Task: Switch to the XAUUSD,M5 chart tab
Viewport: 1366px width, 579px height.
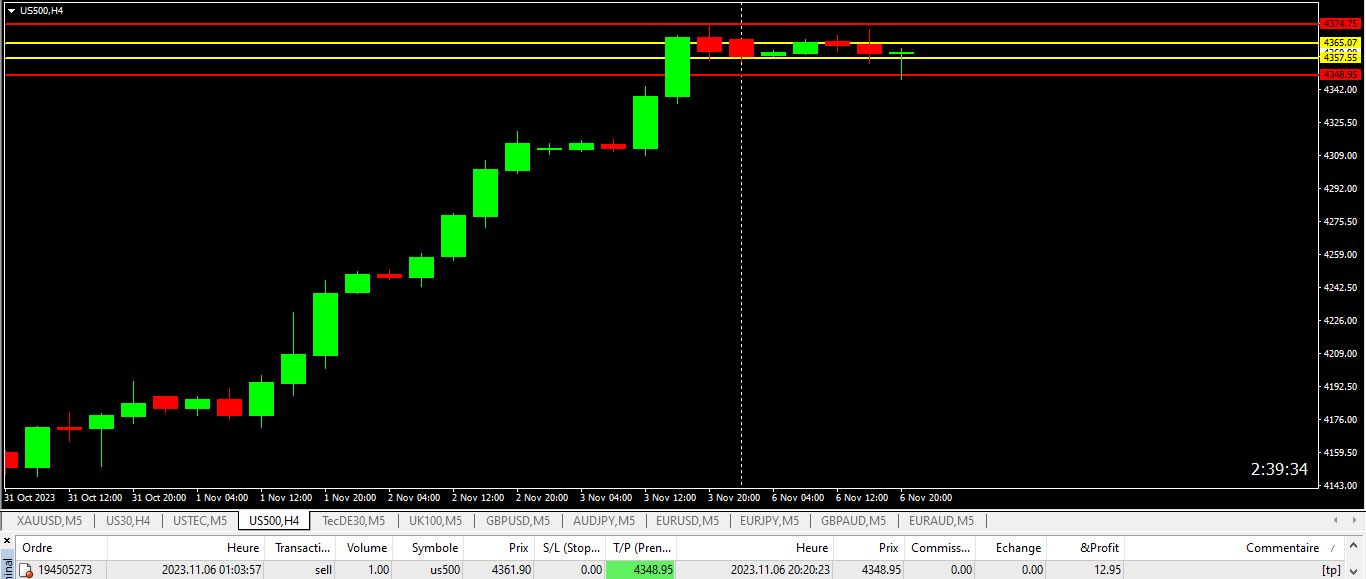Action: (50, 521)
